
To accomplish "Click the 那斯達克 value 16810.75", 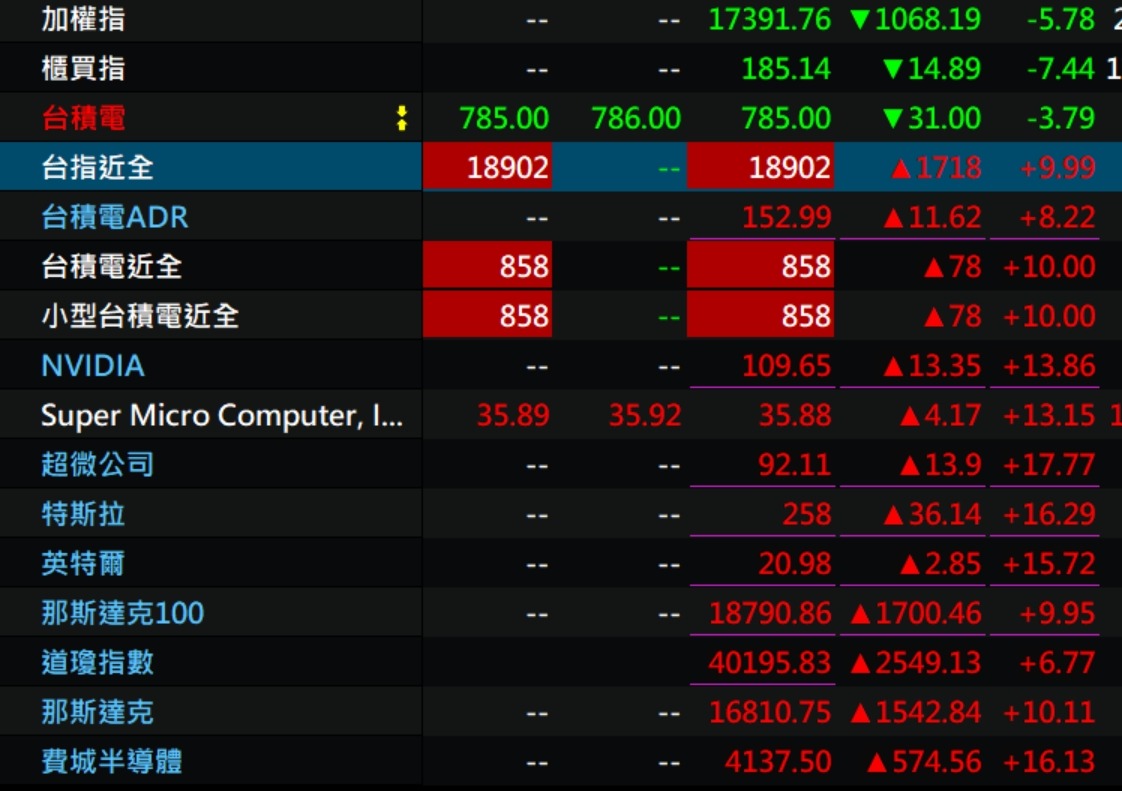I will pyautogui.click(x=769, y=712).
